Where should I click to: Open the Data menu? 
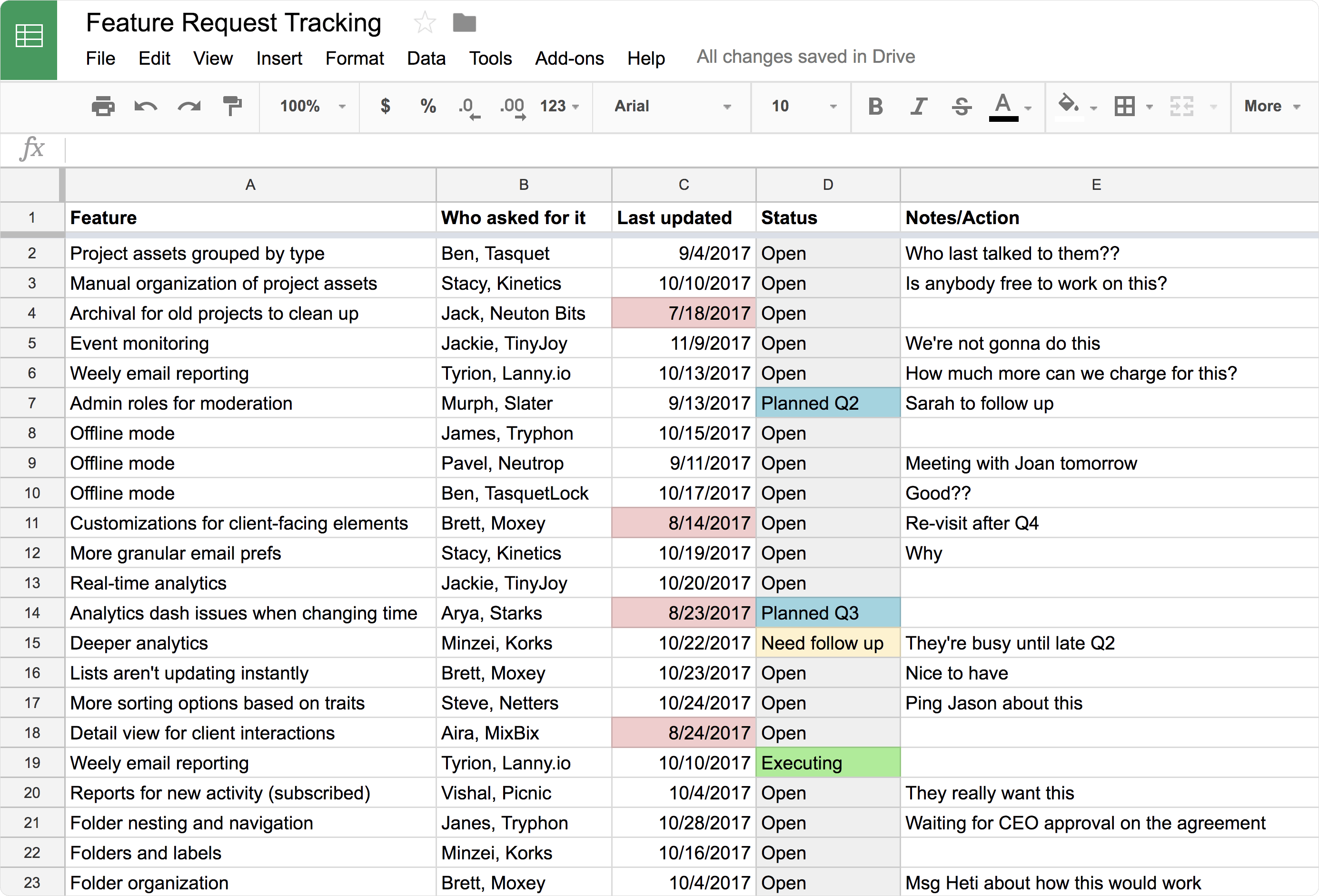pyautogui.click(x=426, y=59)
